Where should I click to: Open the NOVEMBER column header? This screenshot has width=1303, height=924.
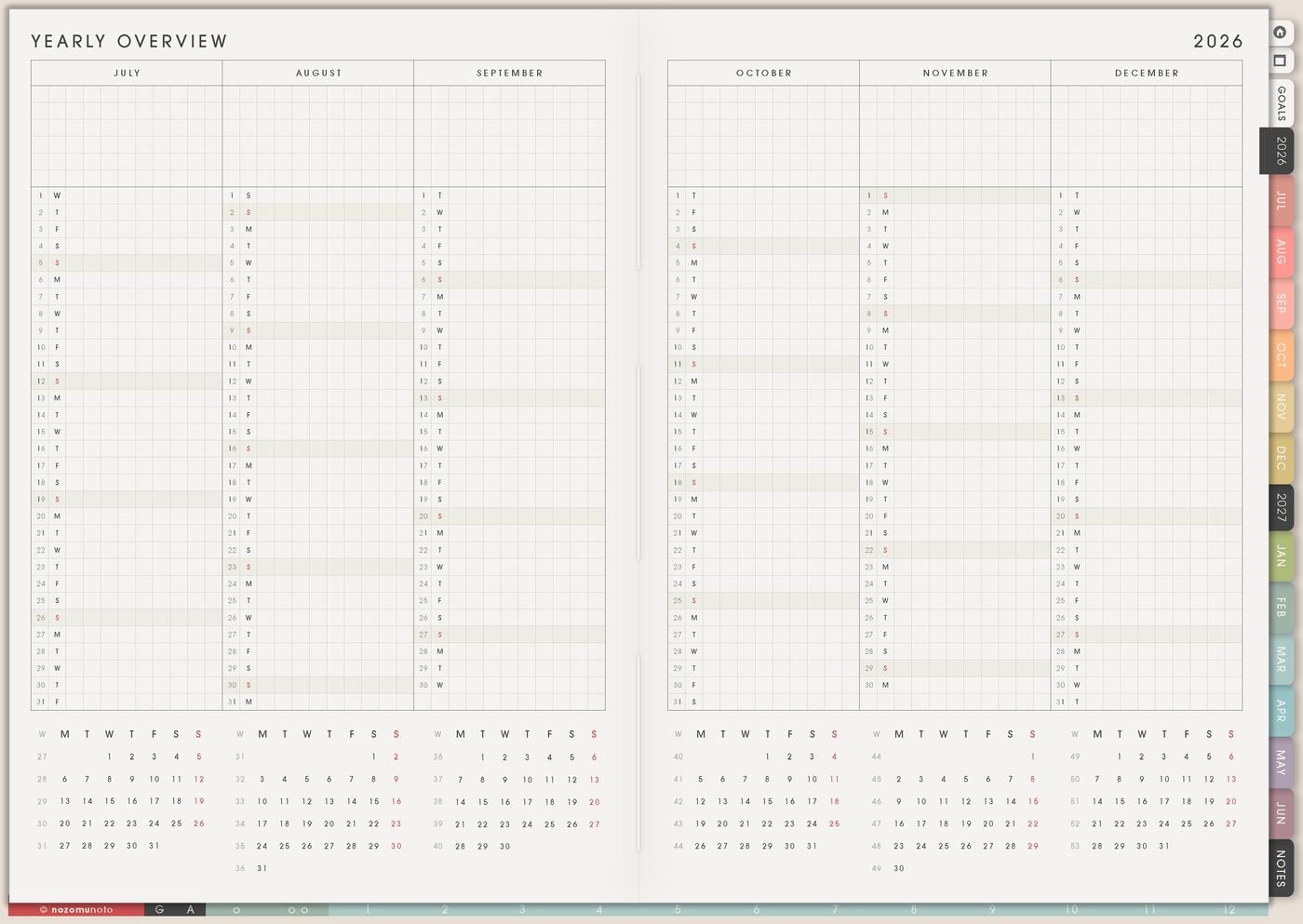coord(956,73)
